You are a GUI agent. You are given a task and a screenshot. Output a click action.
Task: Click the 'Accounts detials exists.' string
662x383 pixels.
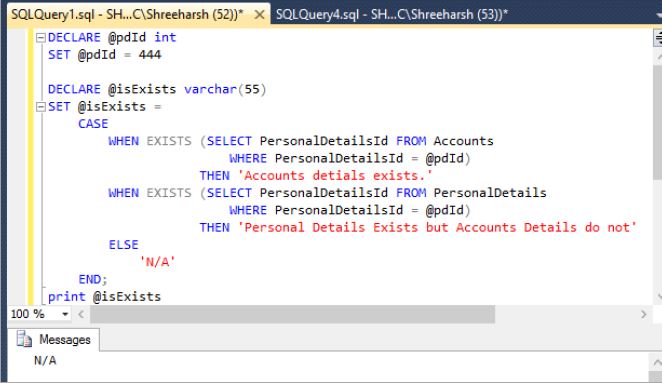point(335,176)
